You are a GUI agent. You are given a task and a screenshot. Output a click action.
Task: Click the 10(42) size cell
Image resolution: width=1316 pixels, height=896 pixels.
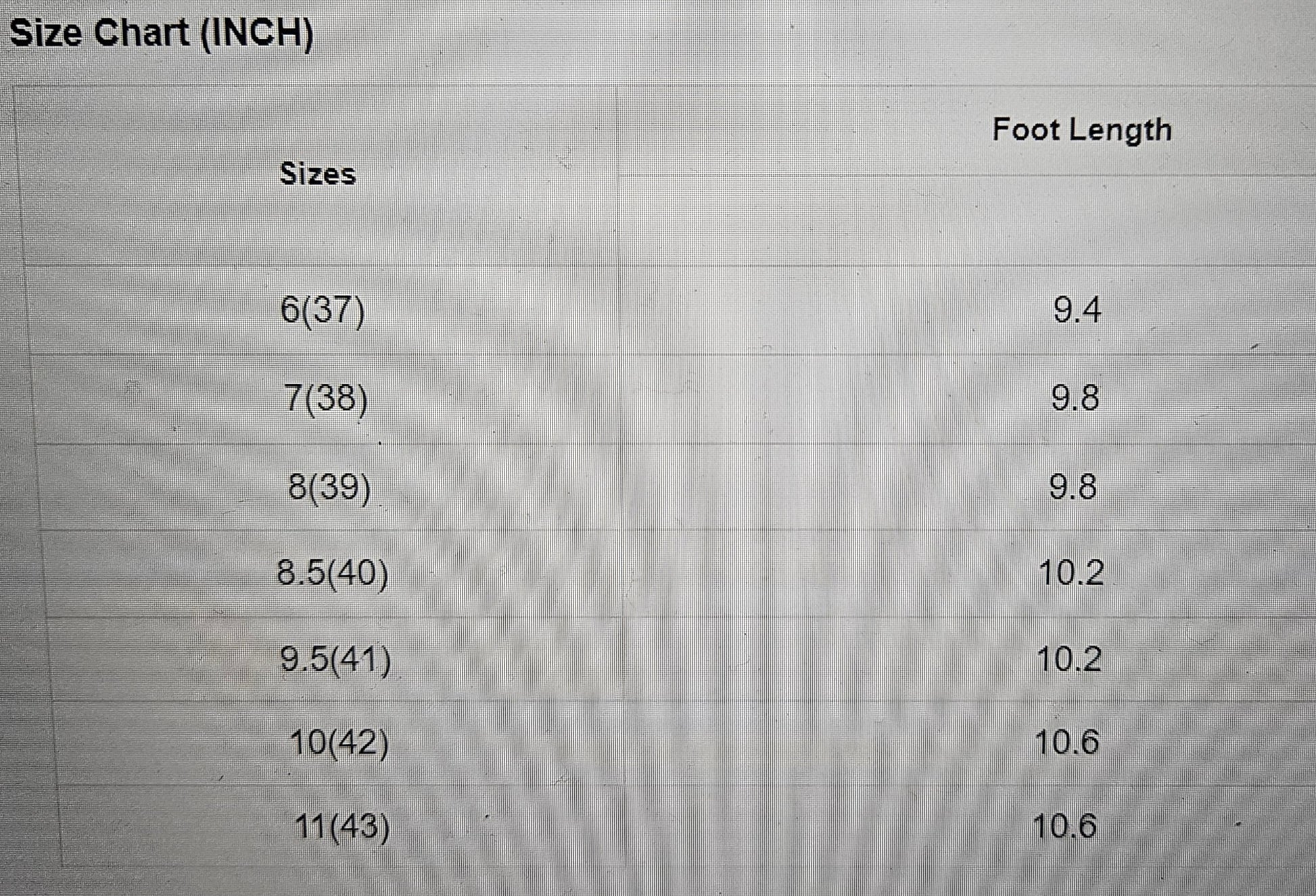[339, 742]
